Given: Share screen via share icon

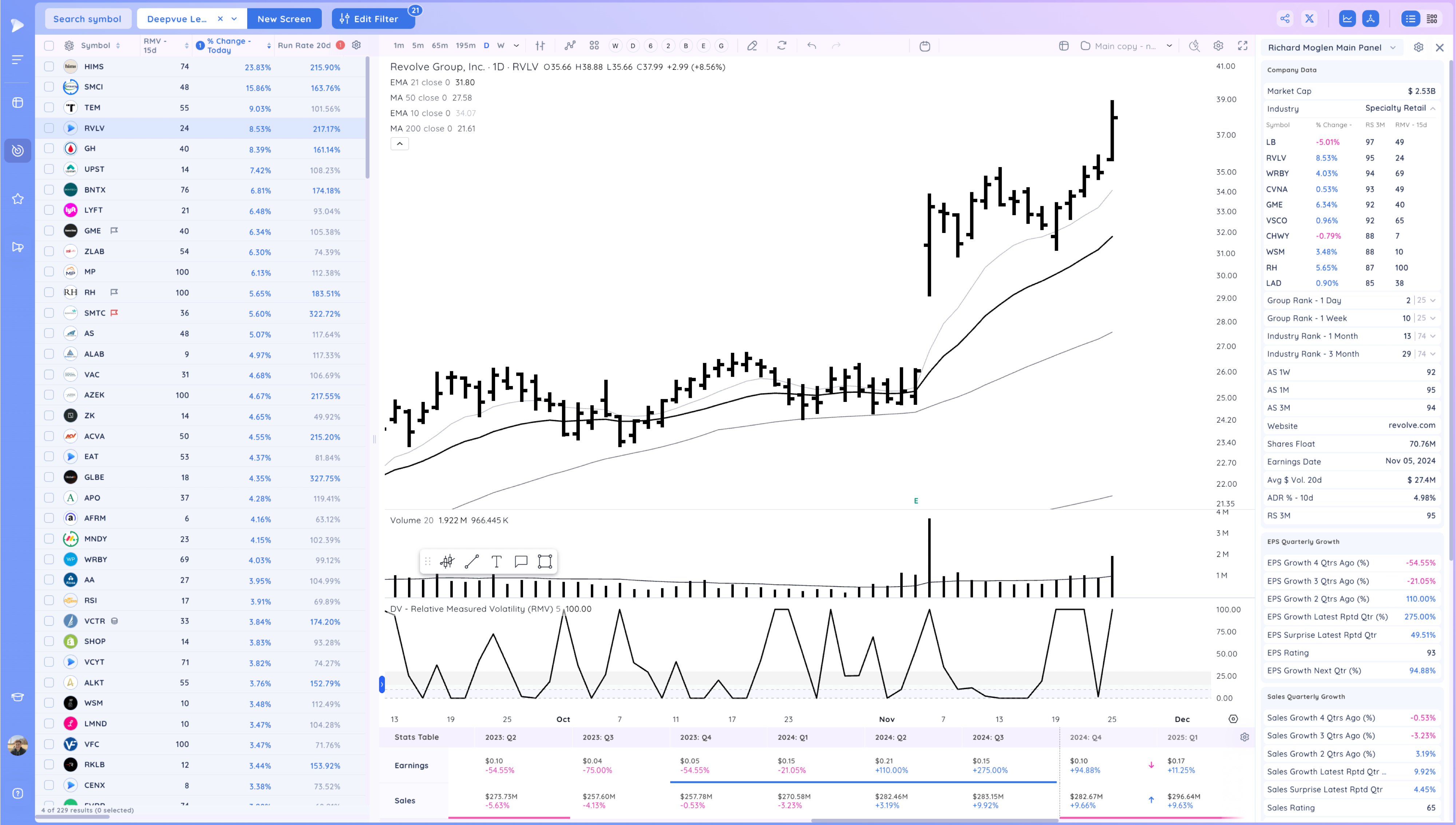Looking at the screenshot, I should pos(1285,19).
